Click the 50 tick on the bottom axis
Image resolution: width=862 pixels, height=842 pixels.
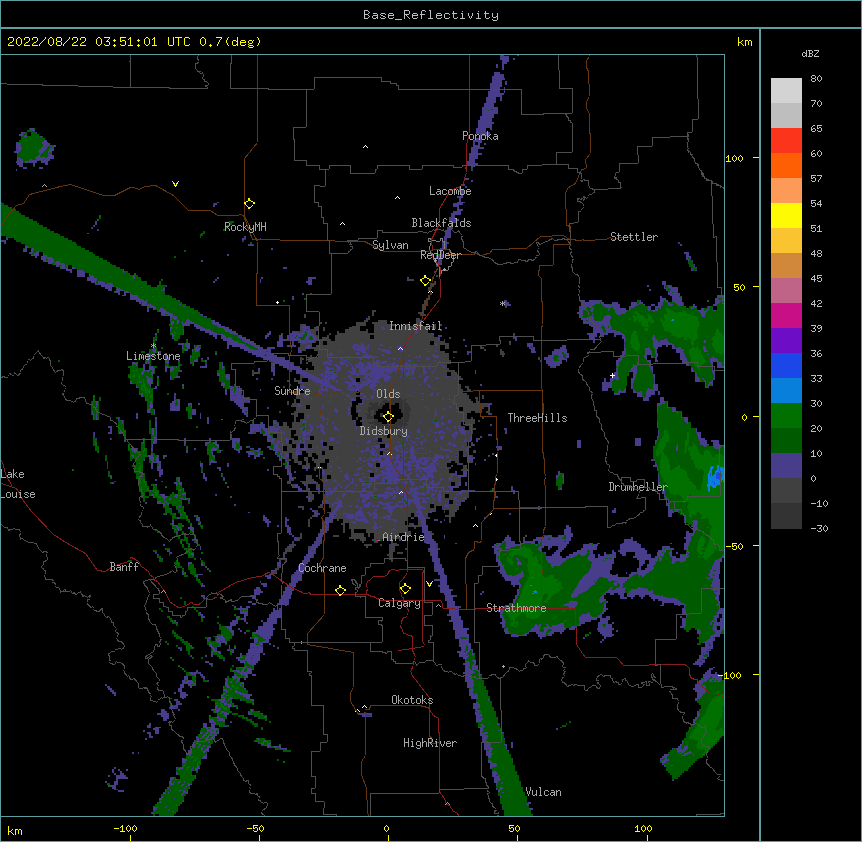[x=514, y=828]
